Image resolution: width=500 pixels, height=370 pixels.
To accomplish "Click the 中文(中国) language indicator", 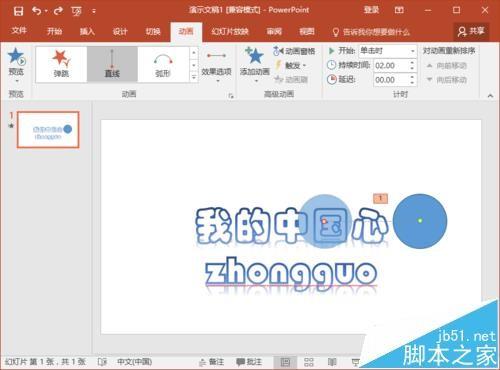I will pyautogui.click(x=134, y=362).
